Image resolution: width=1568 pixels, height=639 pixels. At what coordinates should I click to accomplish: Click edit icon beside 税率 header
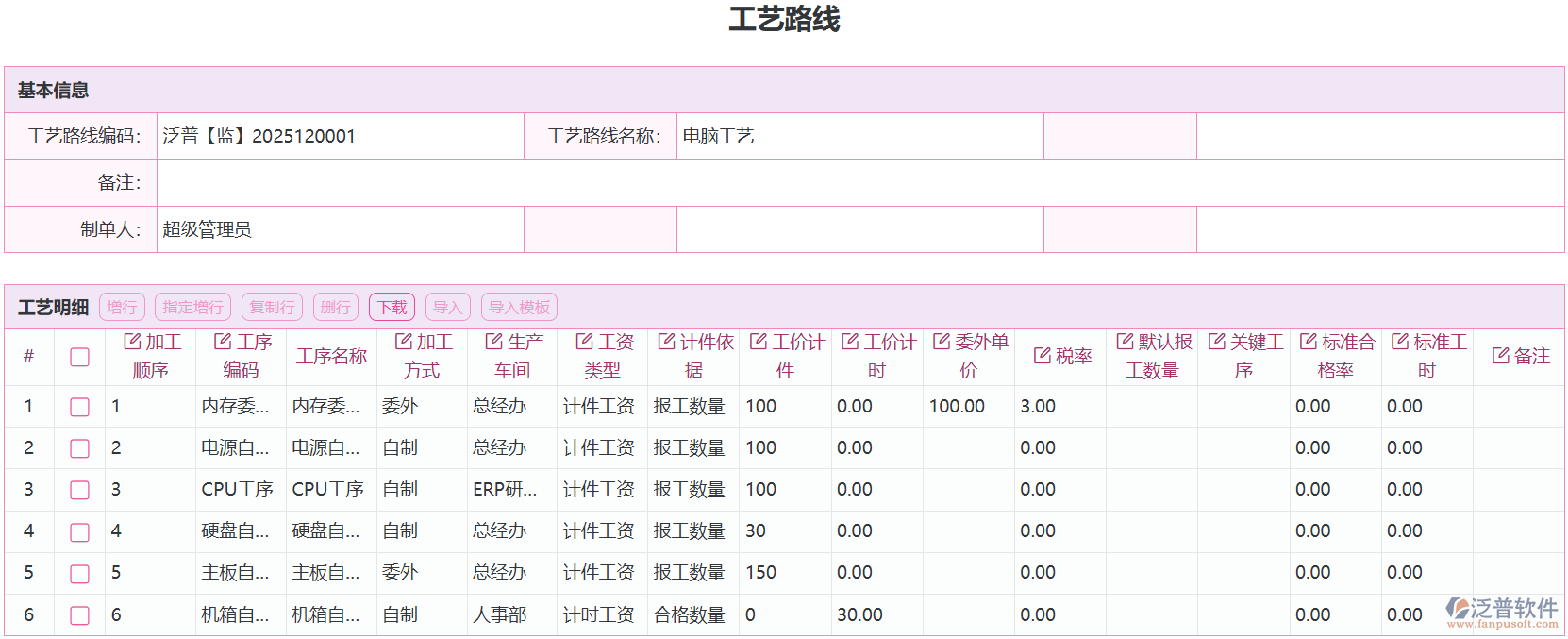pyautogui.click(x=1043, y=356)
